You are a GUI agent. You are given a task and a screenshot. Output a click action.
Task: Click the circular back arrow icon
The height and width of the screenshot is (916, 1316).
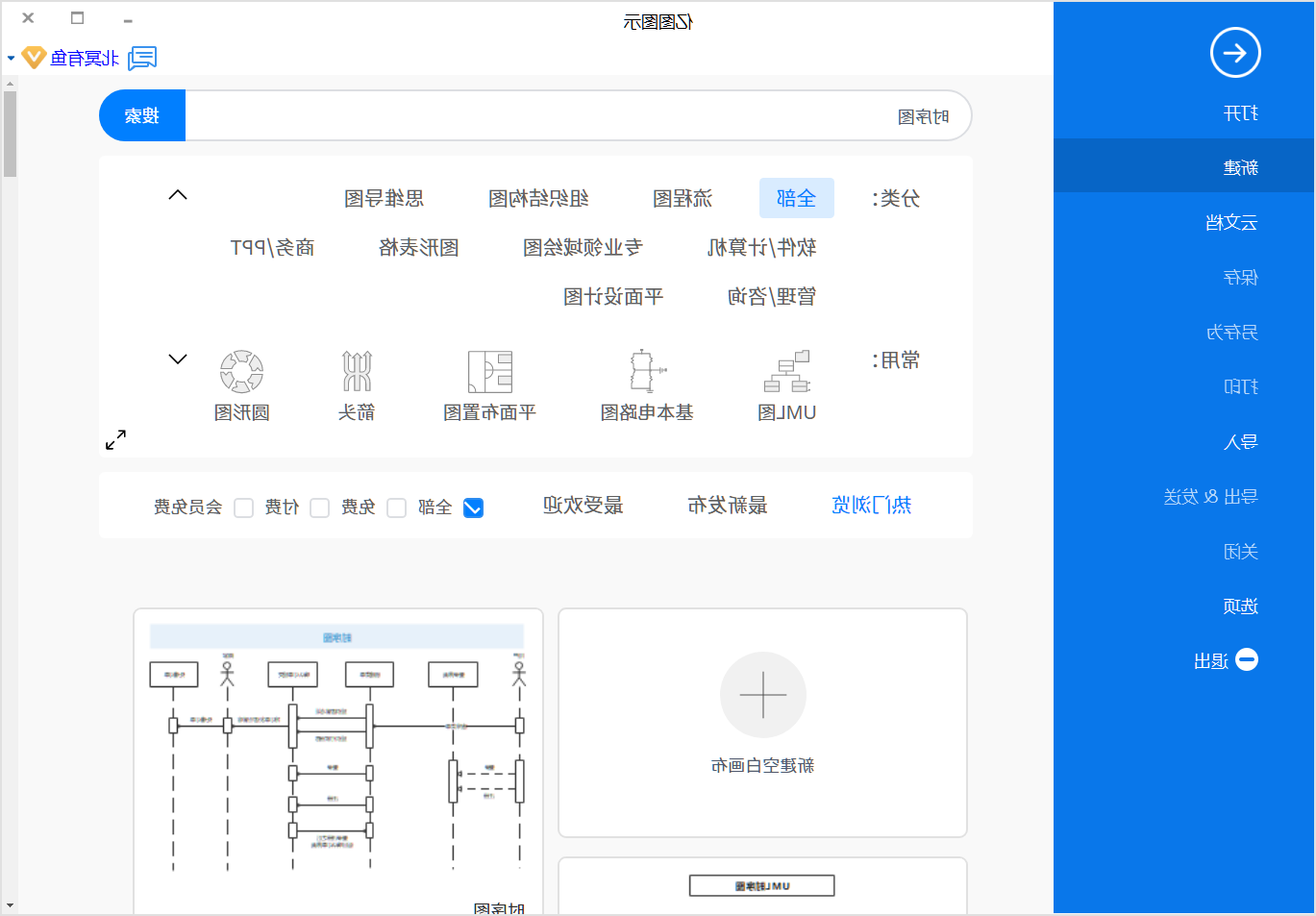pyautogui.click(x=1234, y=53)
